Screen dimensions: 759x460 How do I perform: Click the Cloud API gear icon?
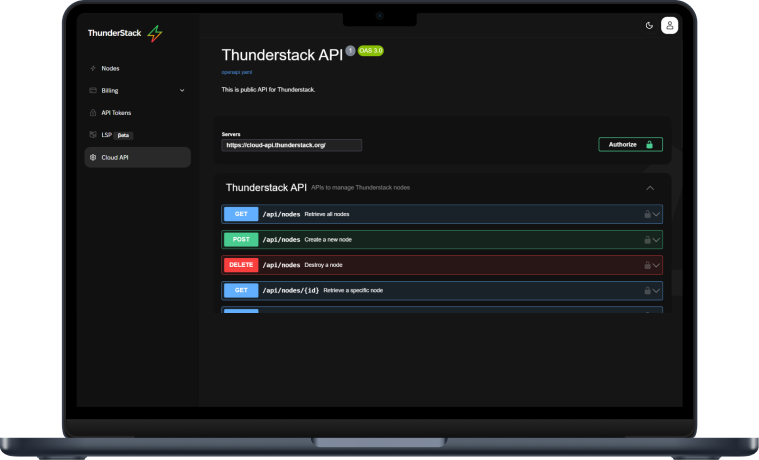click(93, 157)
